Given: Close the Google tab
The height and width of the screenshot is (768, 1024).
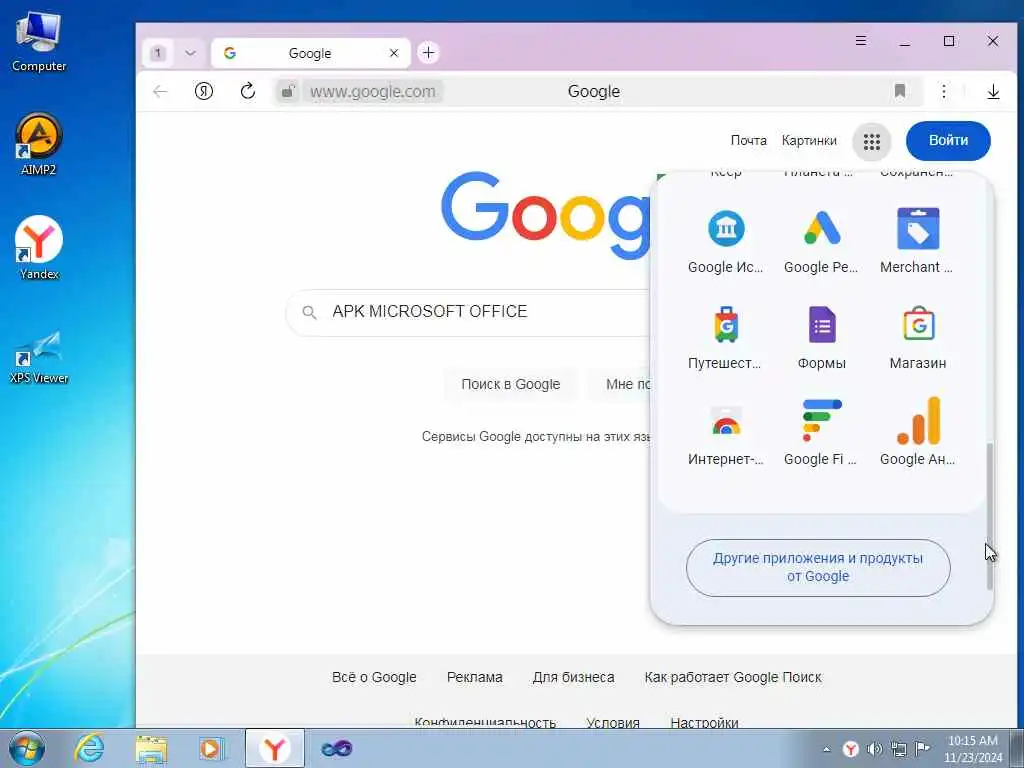Looking at the screenshot, I should pyautogui.click(x=394, y=53).
